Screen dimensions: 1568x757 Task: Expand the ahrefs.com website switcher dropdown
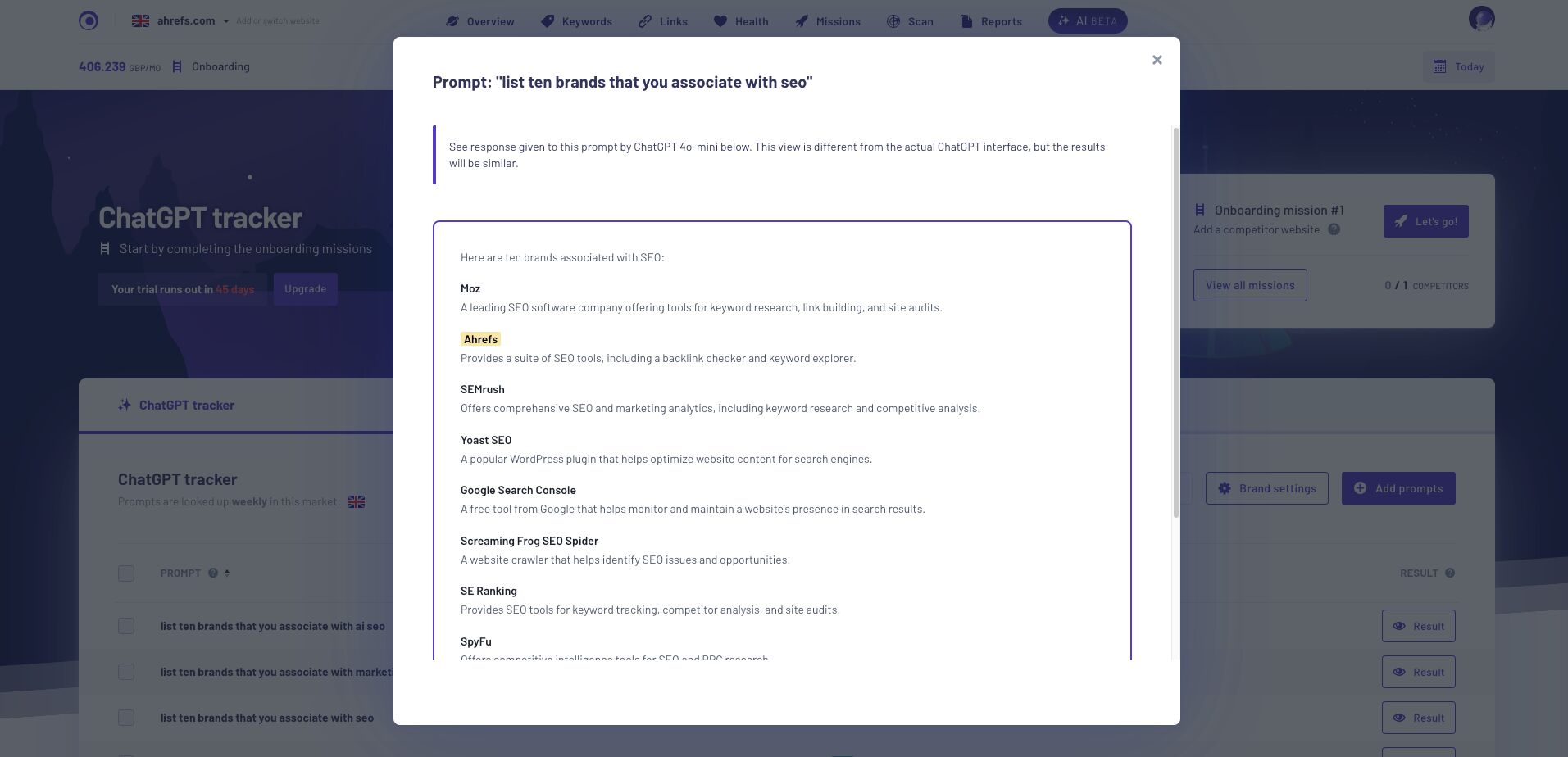coord(225,21)
